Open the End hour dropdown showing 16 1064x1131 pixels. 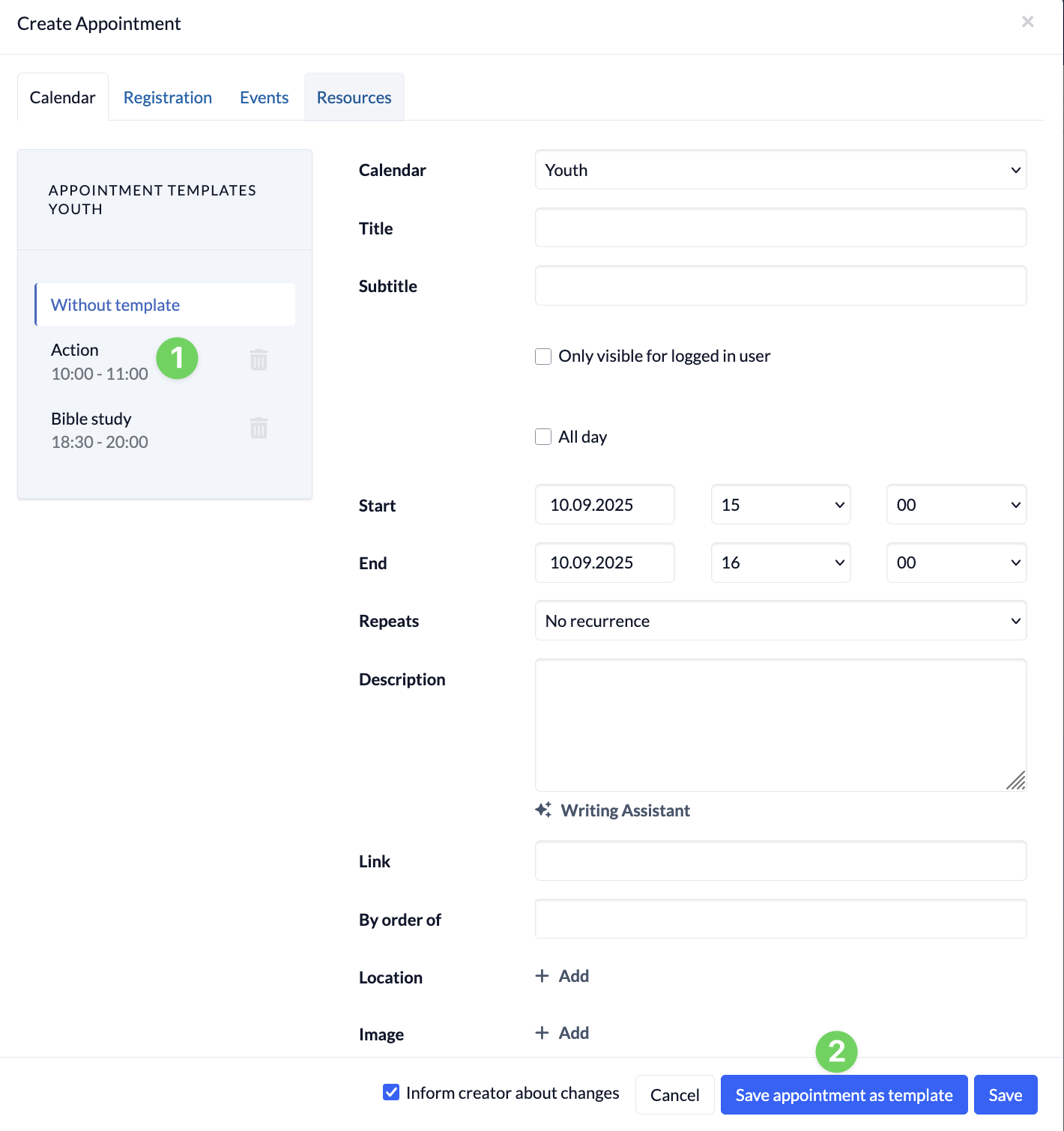(781, 563)
